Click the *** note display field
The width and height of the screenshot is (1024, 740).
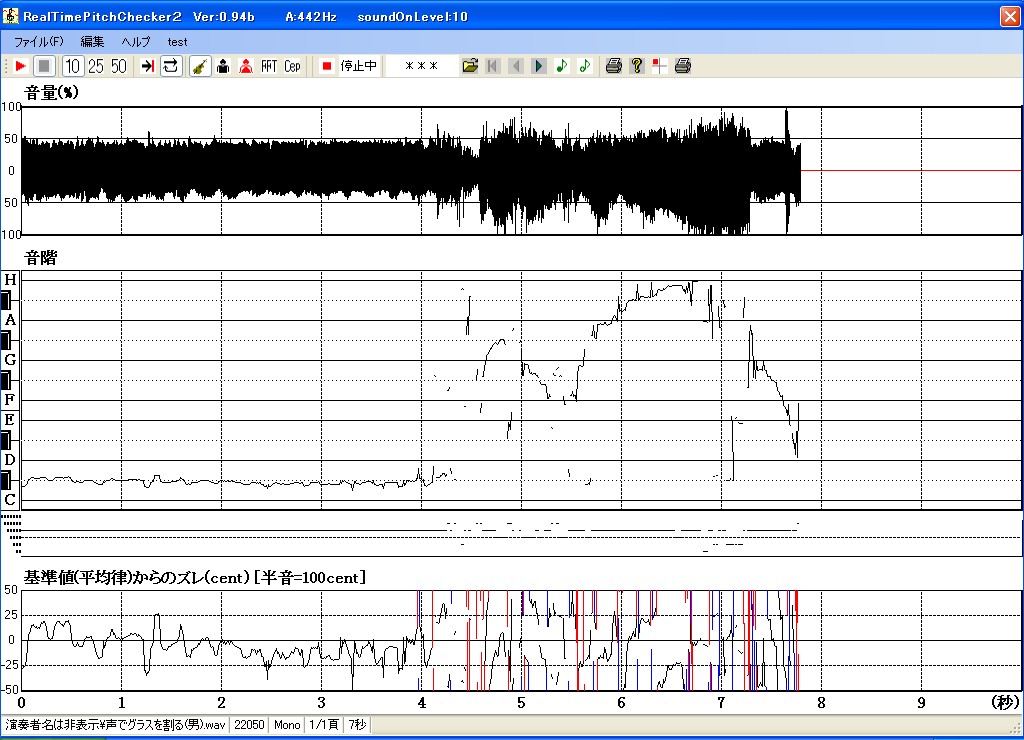point(421,66)
